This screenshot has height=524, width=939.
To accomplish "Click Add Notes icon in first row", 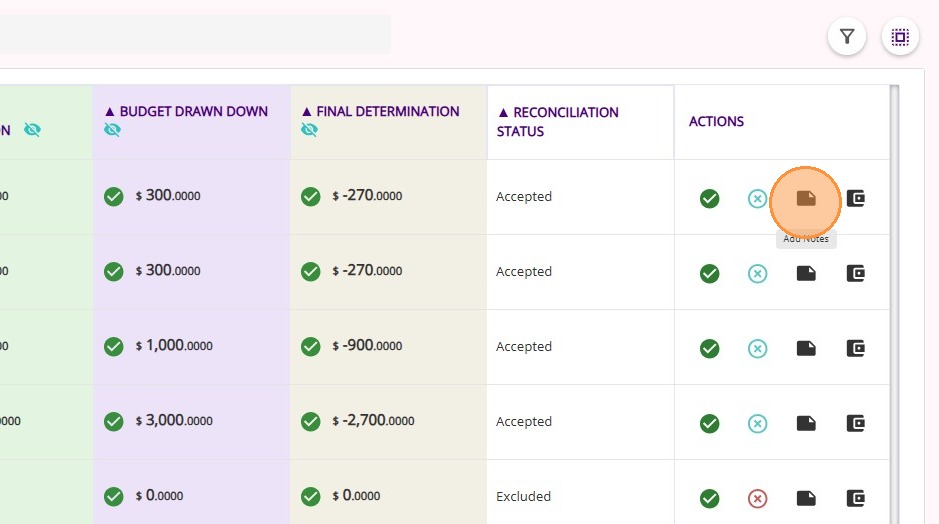I will pyautogui.click(x=806, y=198).
